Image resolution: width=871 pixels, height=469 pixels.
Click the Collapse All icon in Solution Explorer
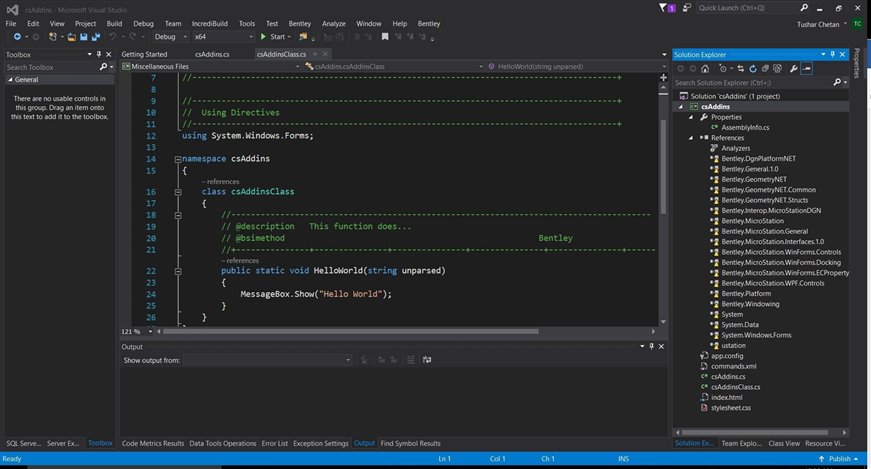point(765,69)
